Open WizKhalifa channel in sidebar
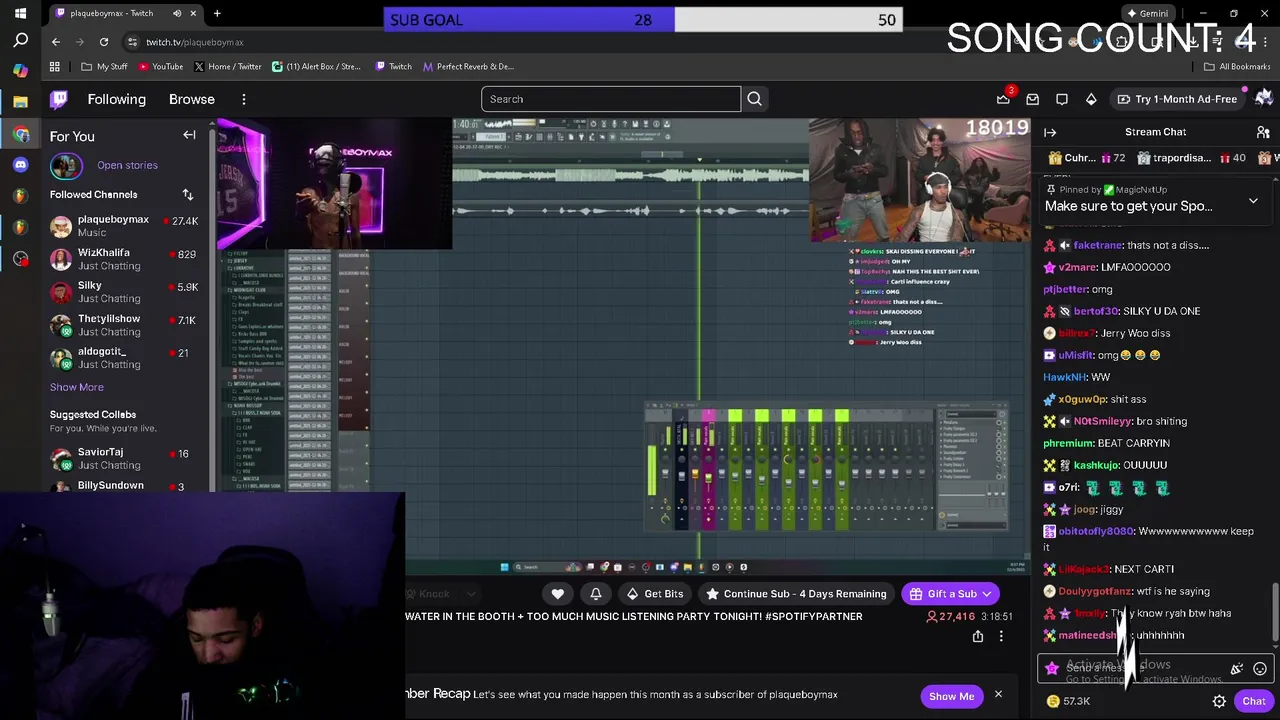This screenshot has height=720, width=1280. pos(124,259)
